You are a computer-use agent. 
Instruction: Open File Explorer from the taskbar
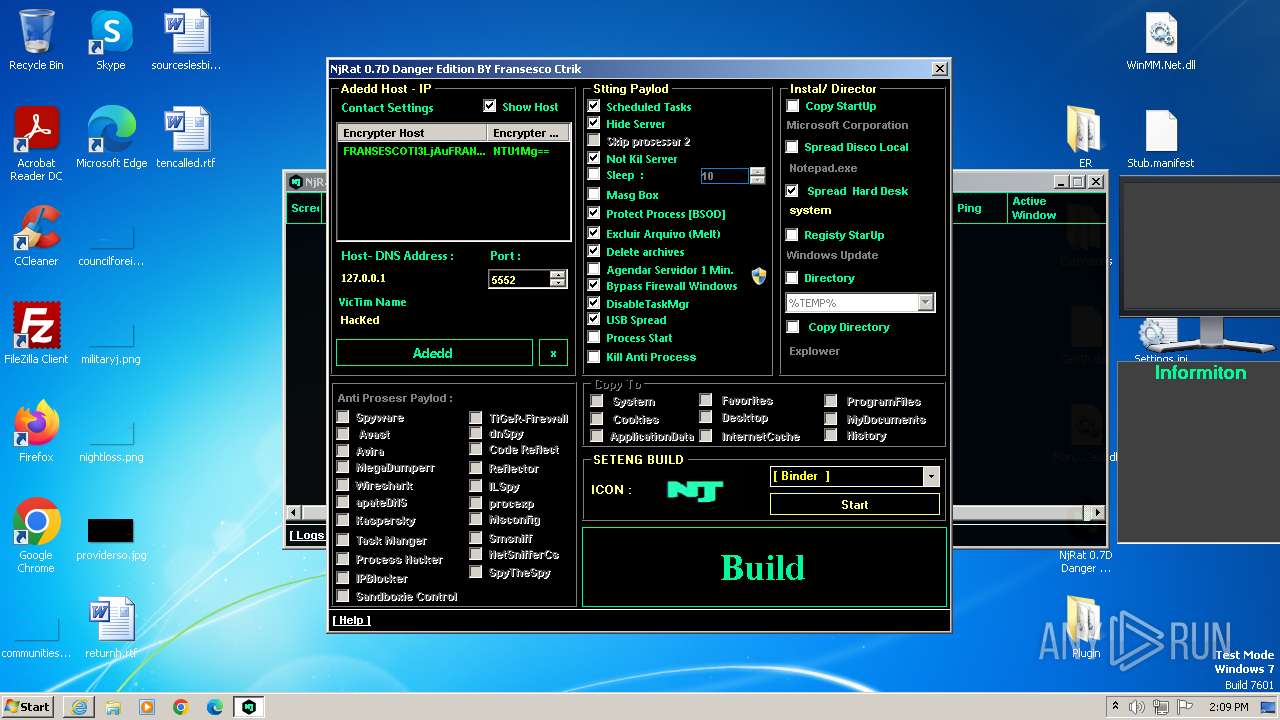113,707
